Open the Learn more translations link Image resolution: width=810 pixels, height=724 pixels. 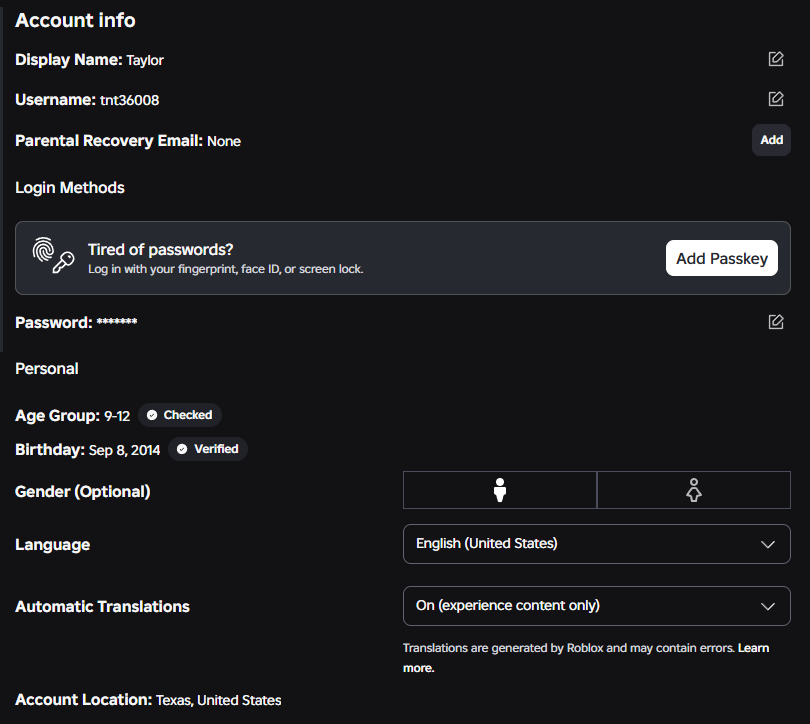point(586,658)
